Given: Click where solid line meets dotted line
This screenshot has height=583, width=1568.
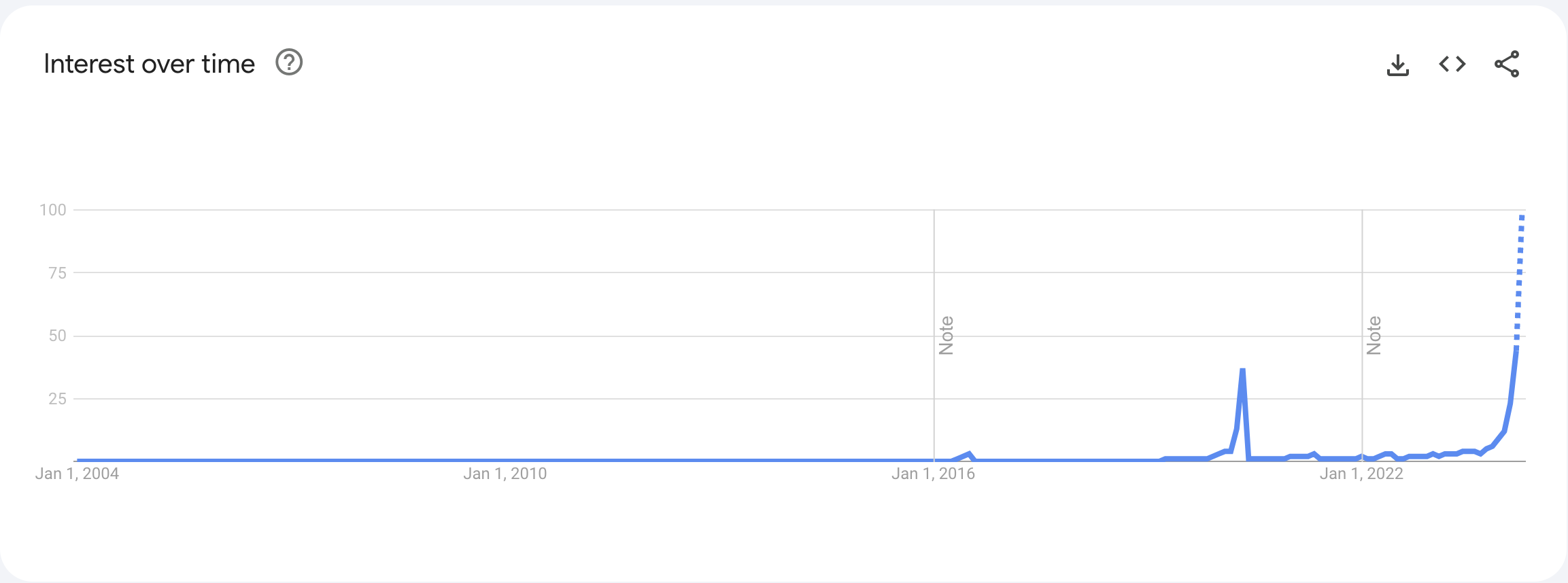Looking at the screenshot, I should click(x=1516, y=347).
